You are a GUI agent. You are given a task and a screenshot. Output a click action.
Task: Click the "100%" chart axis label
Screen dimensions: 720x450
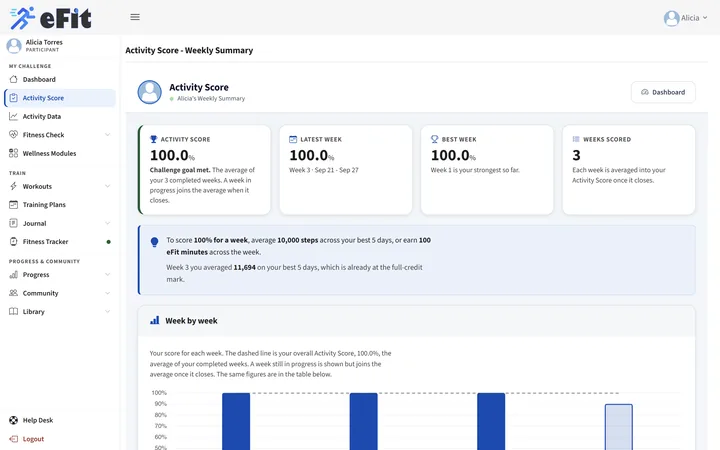click(x=159, y=393)
